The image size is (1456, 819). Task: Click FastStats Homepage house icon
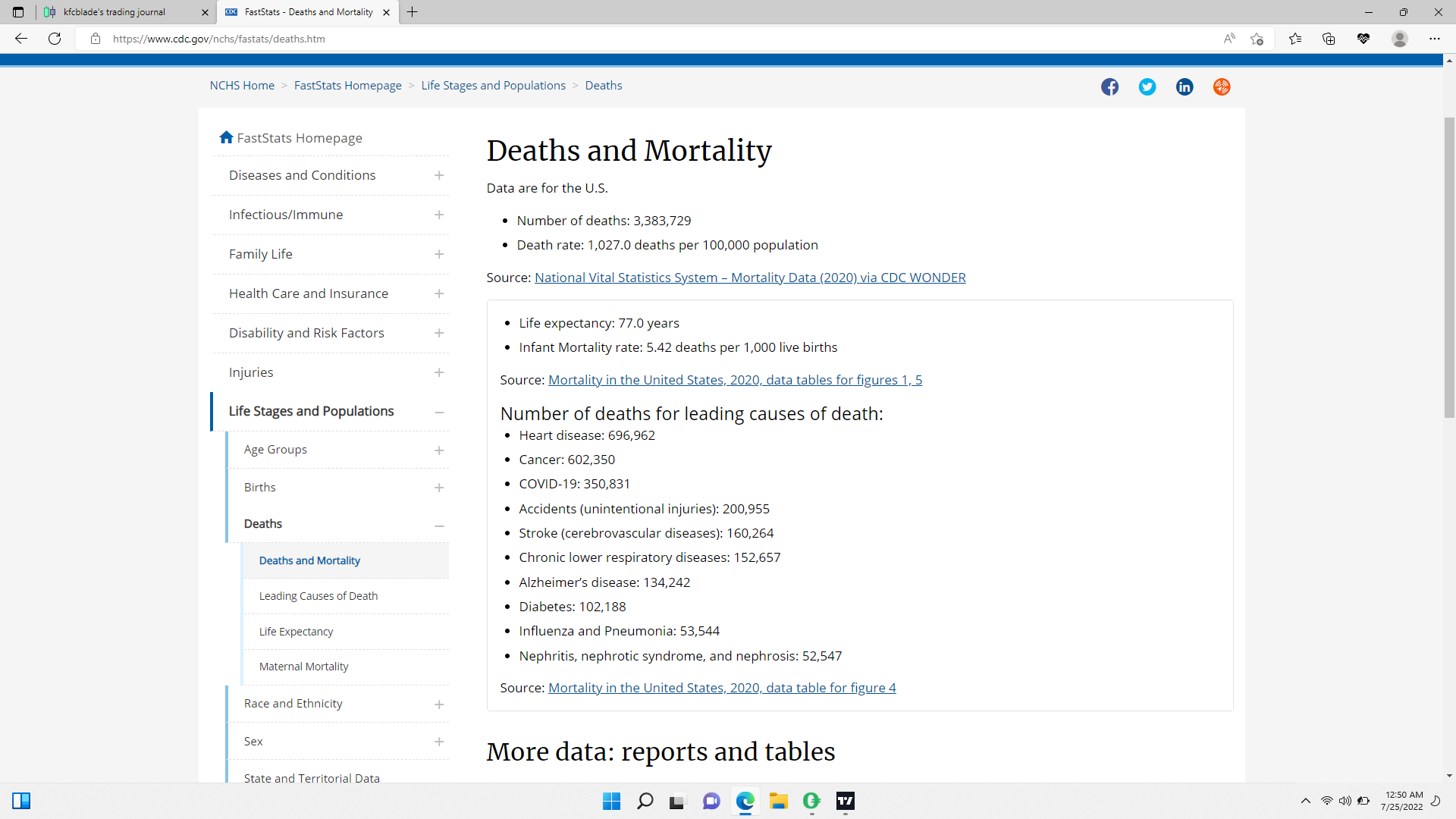click(x=226, y=137)
